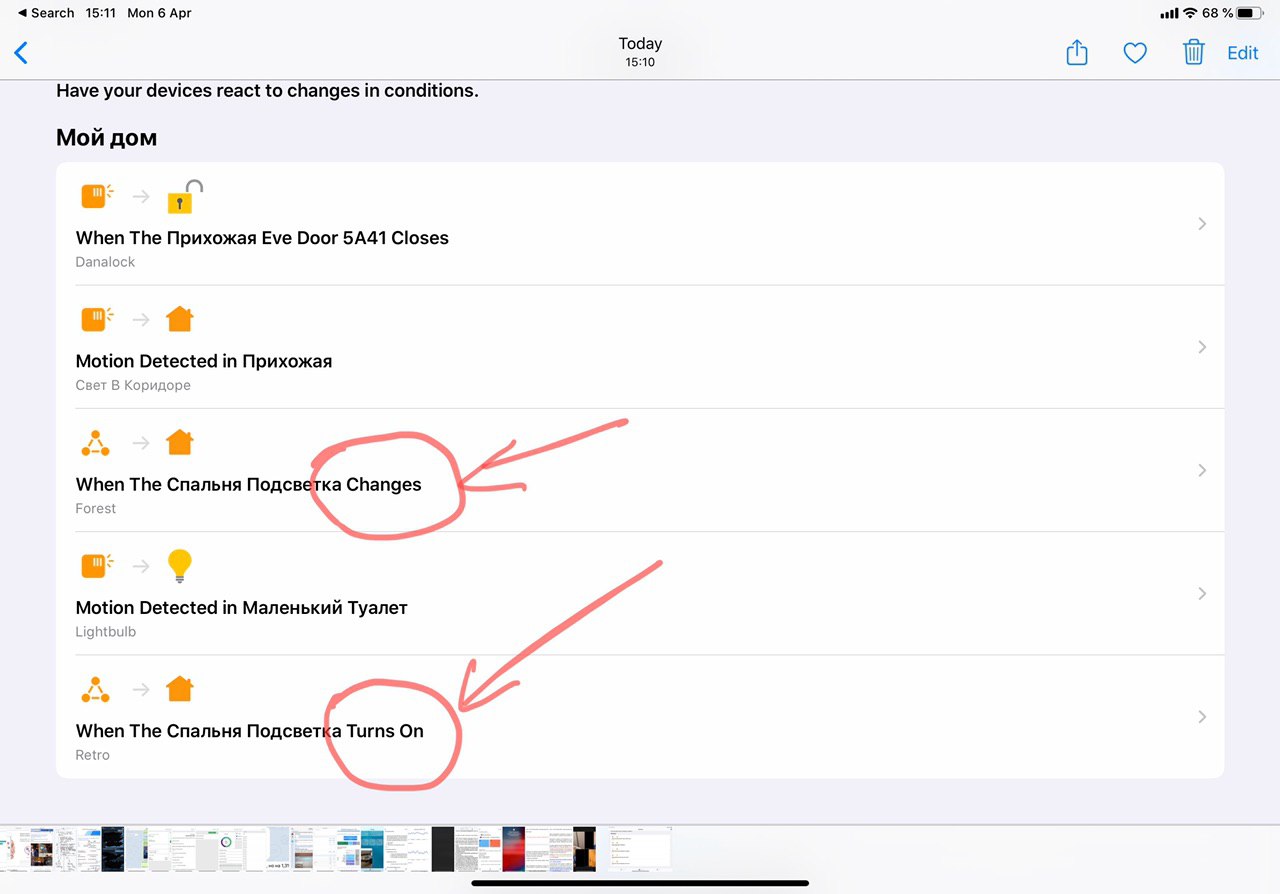Tap the home indicator bar
This screenshot has width=1280, height=894.
(x=640, y=883)
